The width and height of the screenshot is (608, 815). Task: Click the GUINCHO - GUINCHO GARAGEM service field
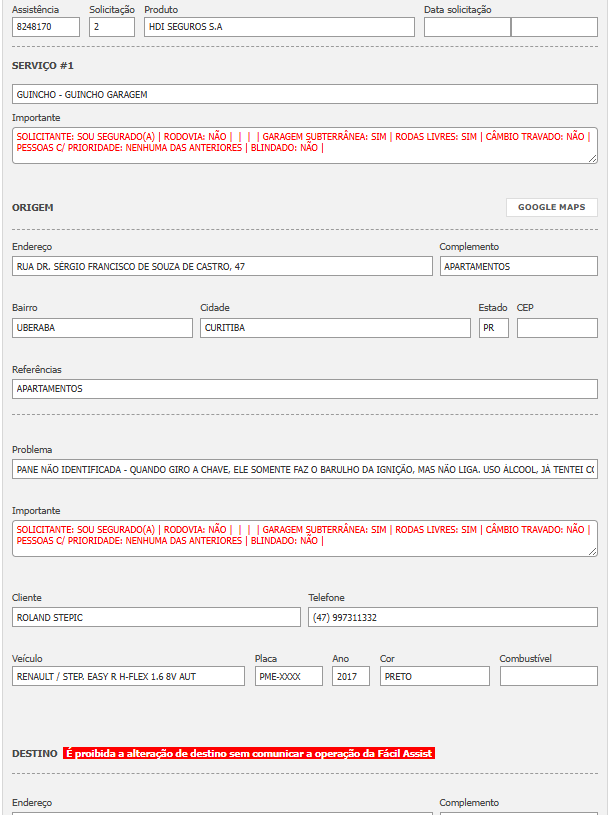pyautogui.click(x=305, y=94)
